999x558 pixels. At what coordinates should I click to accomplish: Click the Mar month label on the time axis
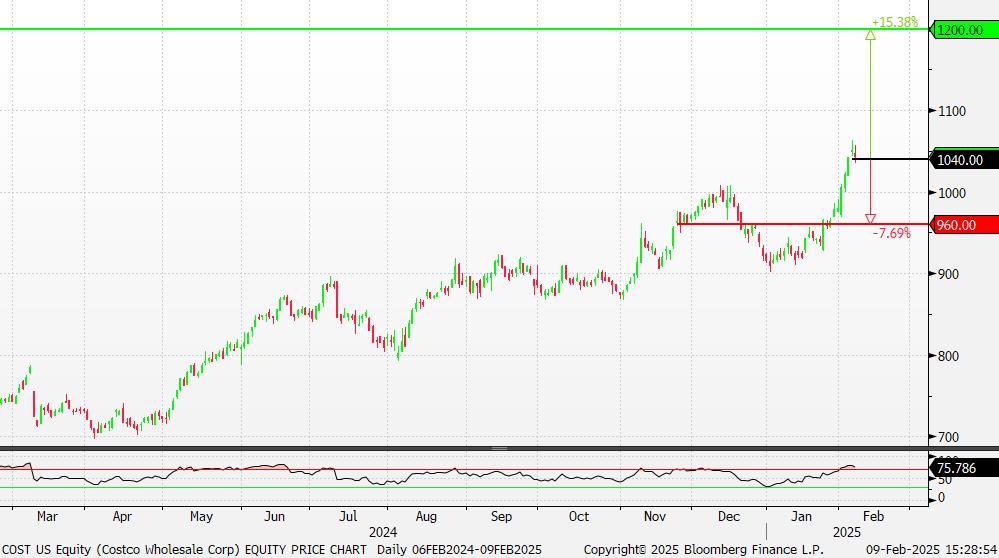47,517
